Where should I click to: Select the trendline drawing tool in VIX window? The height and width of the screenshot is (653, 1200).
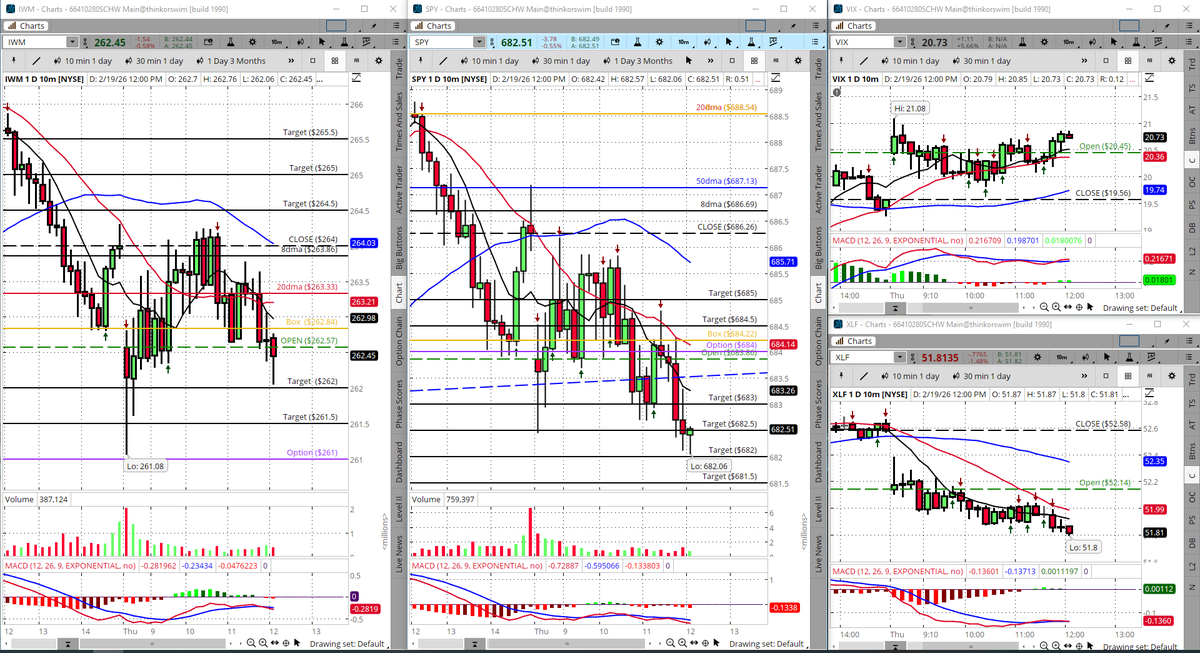point(864,61)
